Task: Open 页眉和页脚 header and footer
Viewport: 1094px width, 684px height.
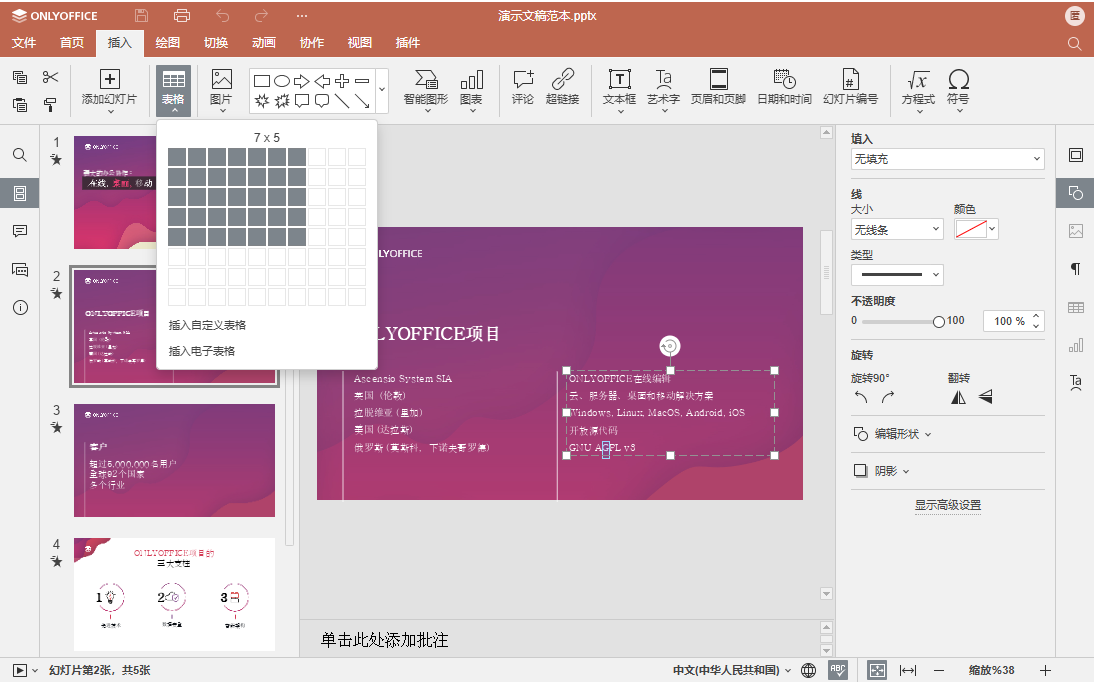Action: click(x=718, y=87)
